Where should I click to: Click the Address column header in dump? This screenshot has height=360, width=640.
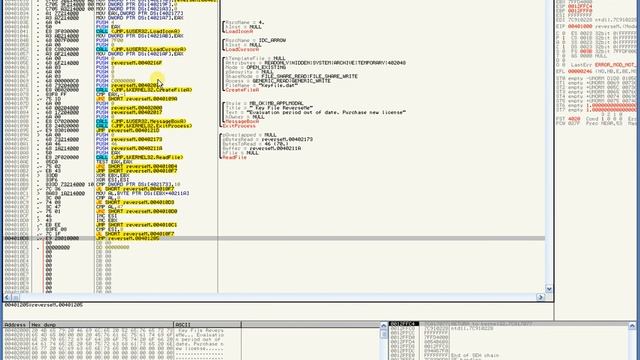tap(16, 325)
